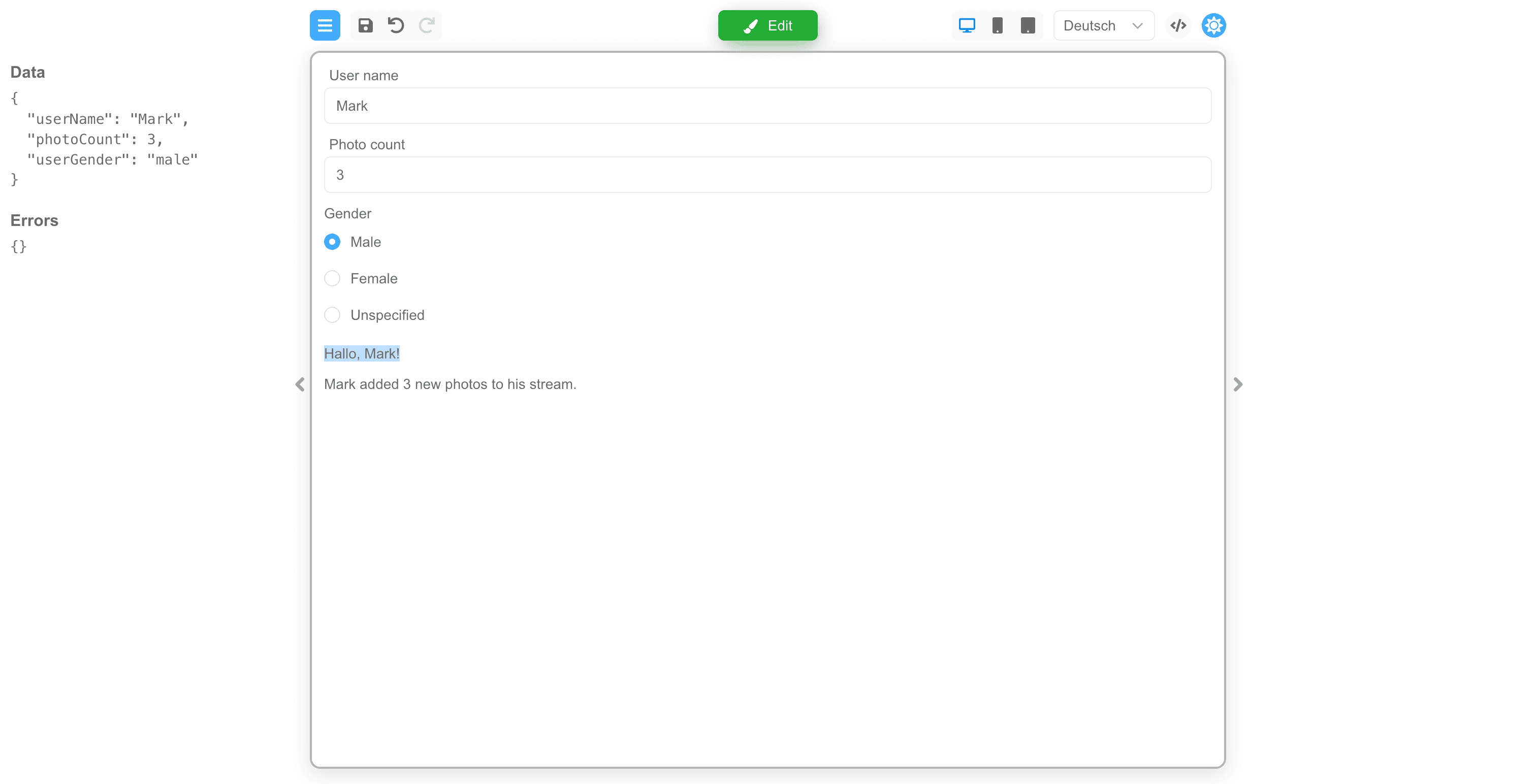Select the Female radio button
Viewport: 1536px width, 784px height.
click(332, 278)
